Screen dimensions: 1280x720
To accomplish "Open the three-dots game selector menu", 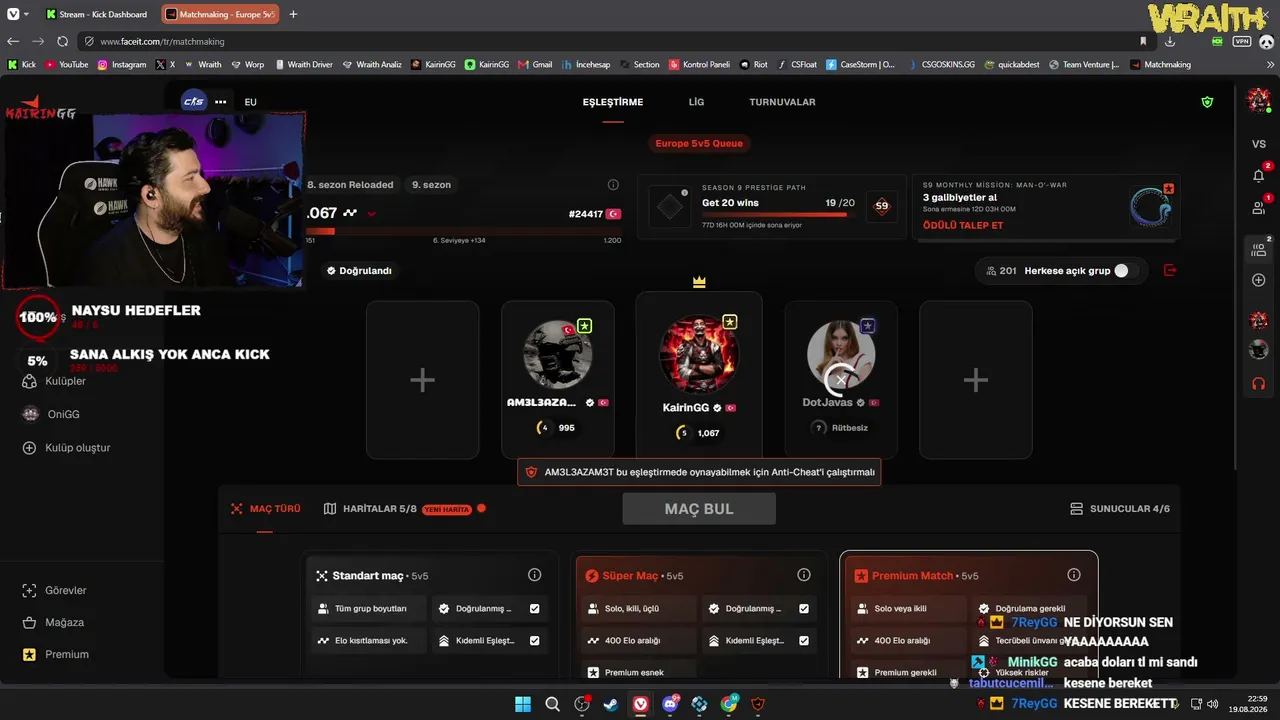I will click(221, 102).
